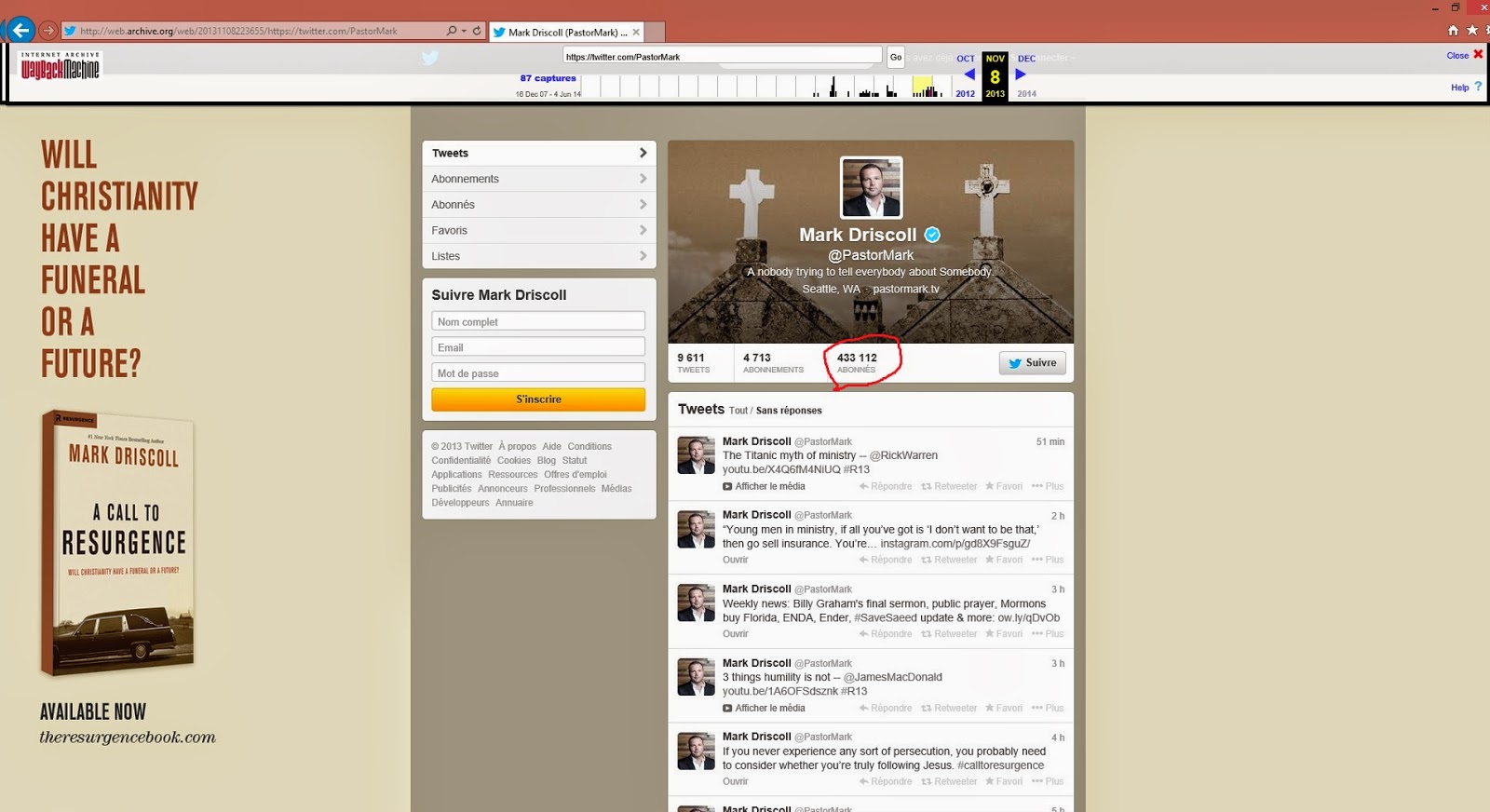Screen dimensions: 1490x812
Task: Open @RickWarren mention link
Action: tap(903, 455)
